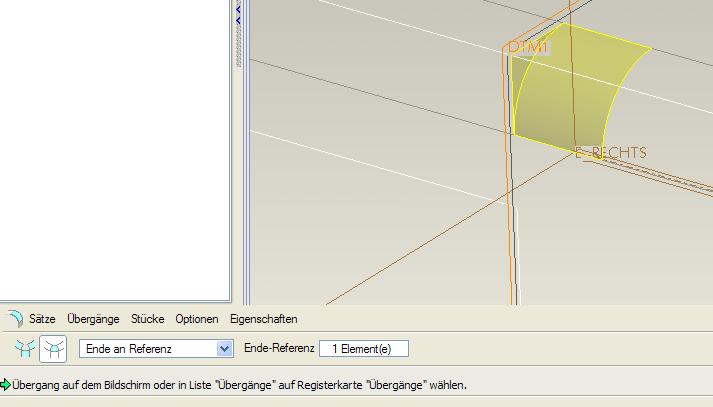Activate transition mode icon
Image resolution: width=713 pixels, height=407 pixels.
[53, 349]
